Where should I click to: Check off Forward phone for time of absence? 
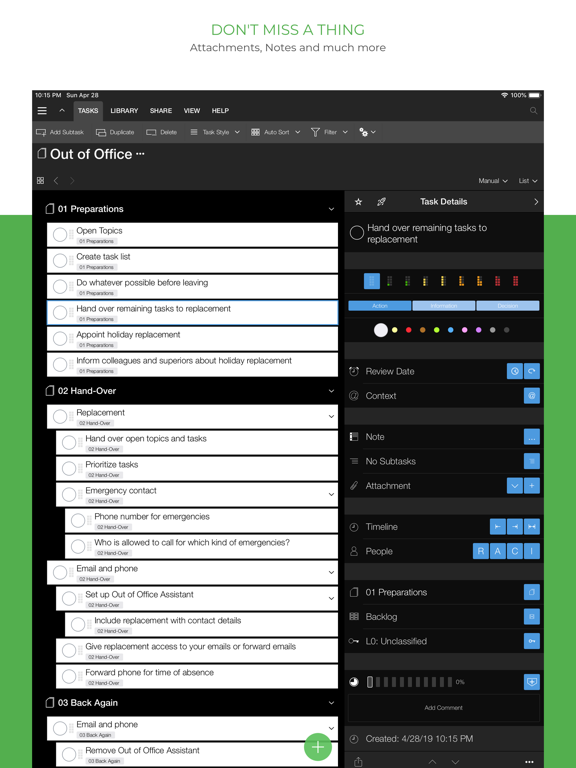coord(69,676)
